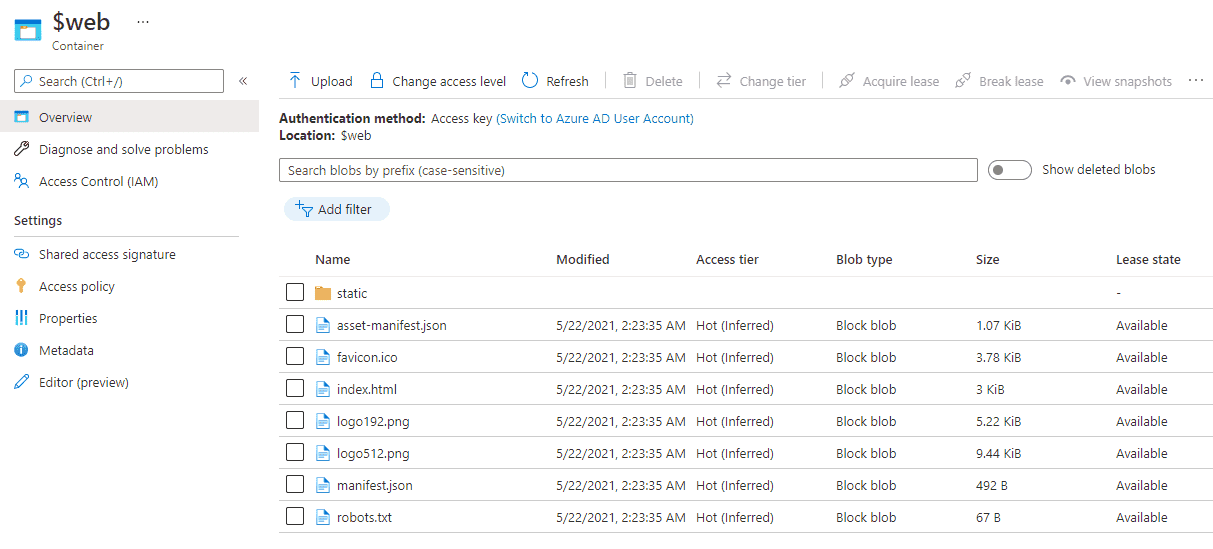1213x549 pixels.
Task: Select the logo192.png checkbox
Action: coord(295,420)
